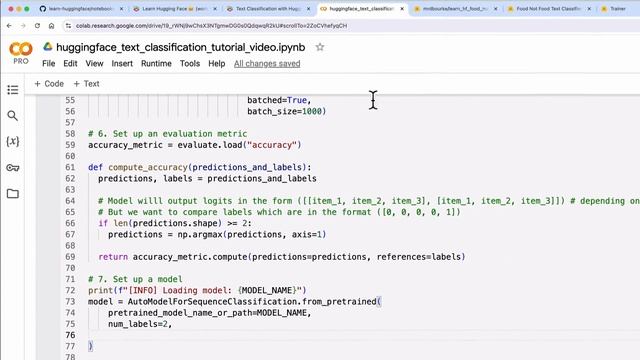Click the Google Drive icon beside notebook title
The image size is (640, 360).
click(48, 47)
